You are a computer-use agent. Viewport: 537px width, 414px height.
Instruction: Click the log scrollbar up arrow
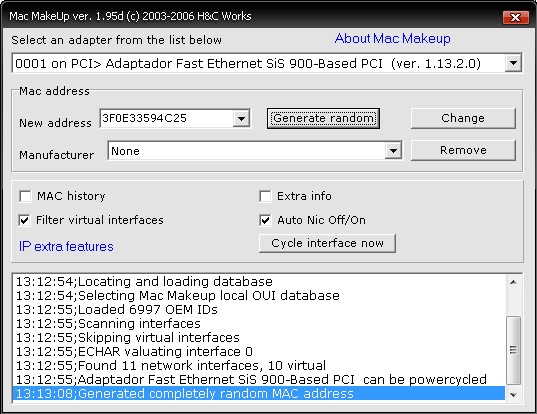513,282
